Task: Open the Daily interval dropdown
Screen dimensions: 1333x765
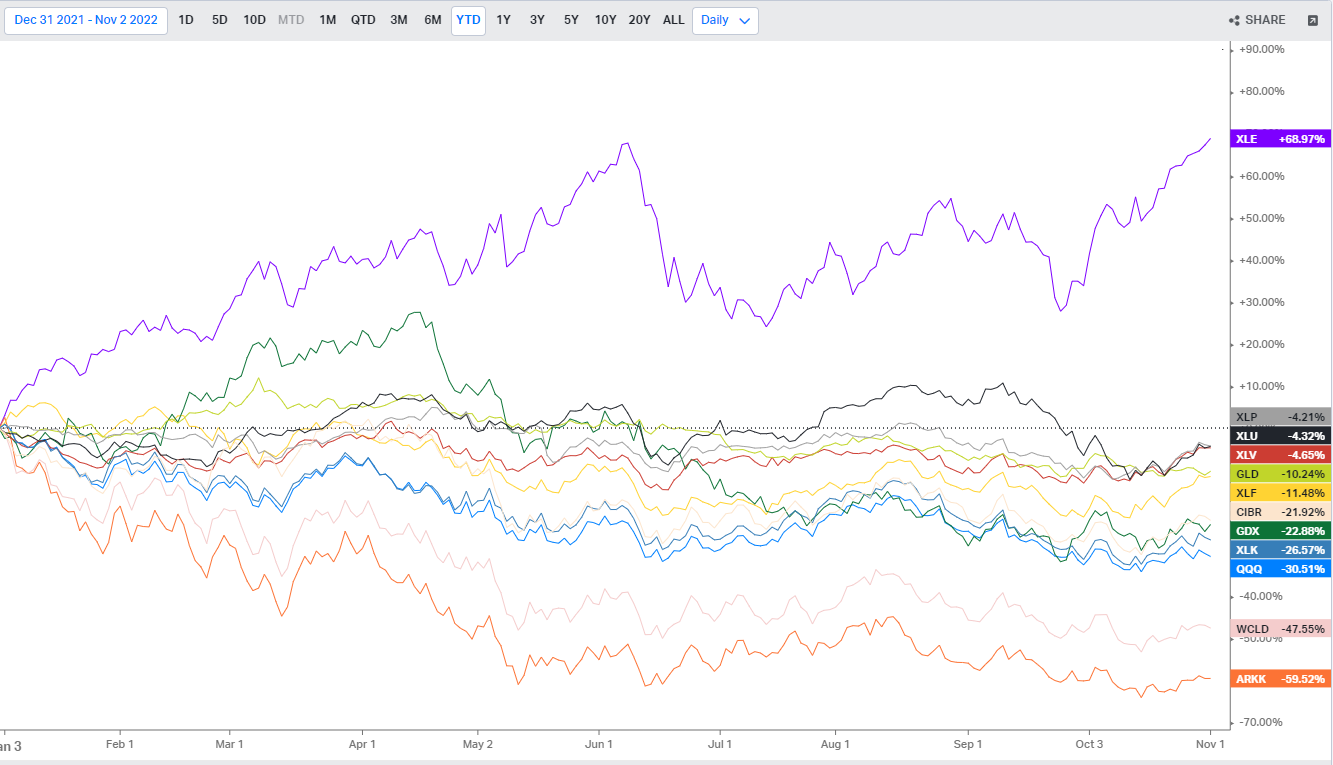Action: (x=725, y=20)
